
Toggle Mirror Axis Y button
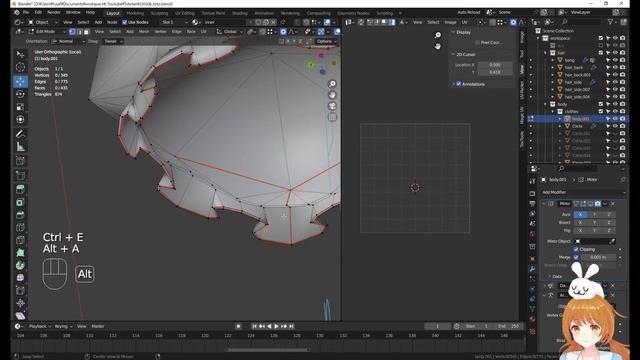594,214
